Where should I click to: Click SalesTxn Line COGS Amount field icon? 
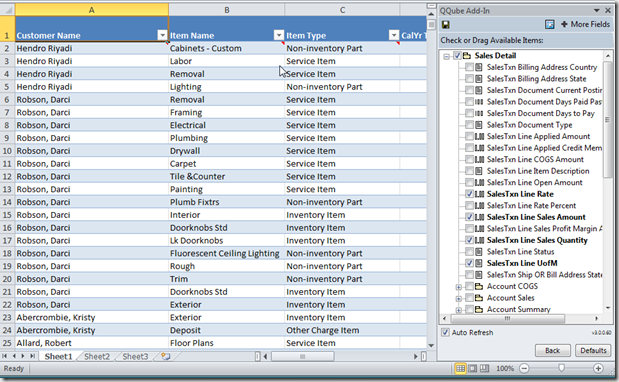[x=479, y=160]
